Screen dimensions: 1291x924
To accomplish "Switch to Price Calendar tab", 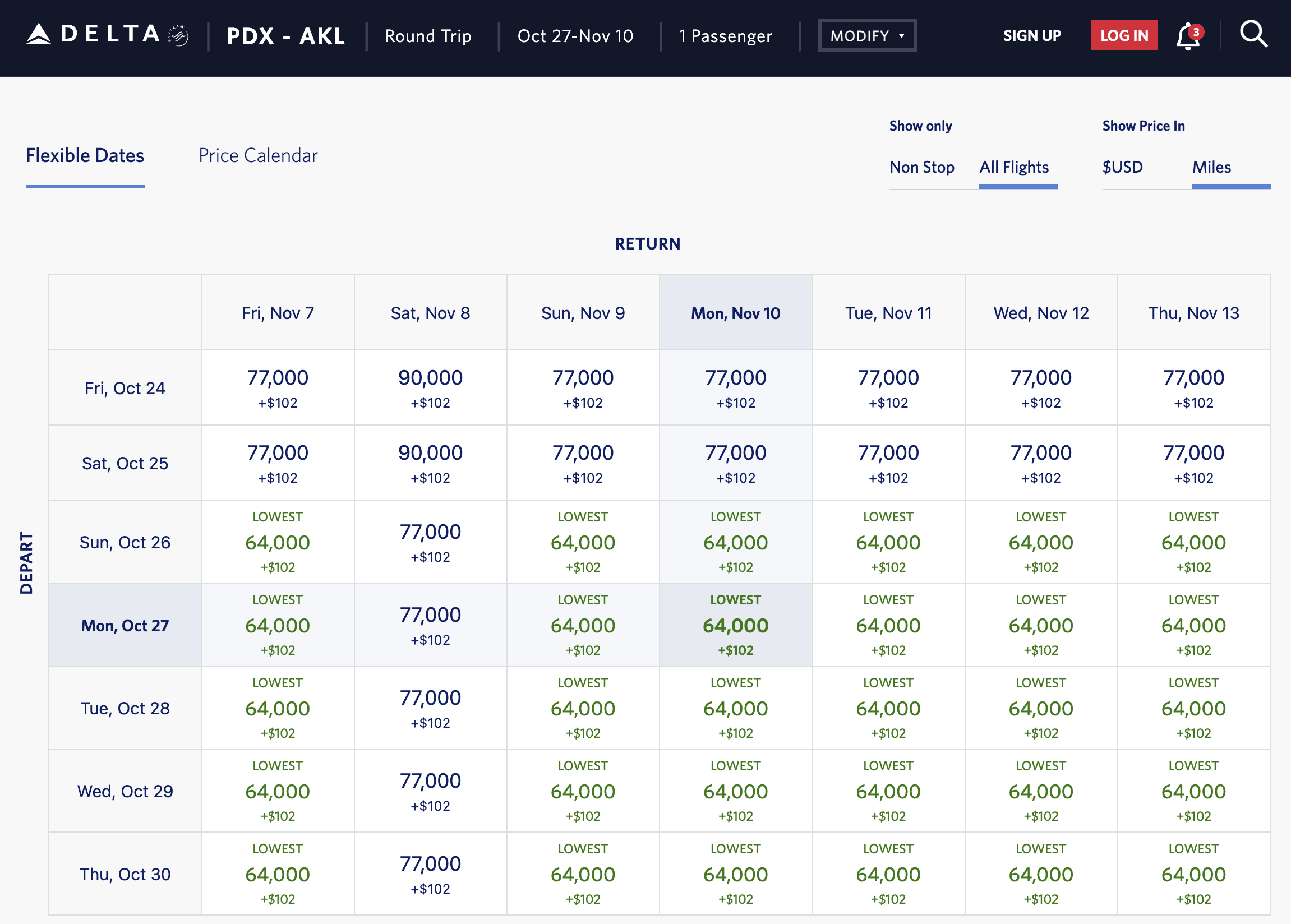I will [x=258, y=155].
